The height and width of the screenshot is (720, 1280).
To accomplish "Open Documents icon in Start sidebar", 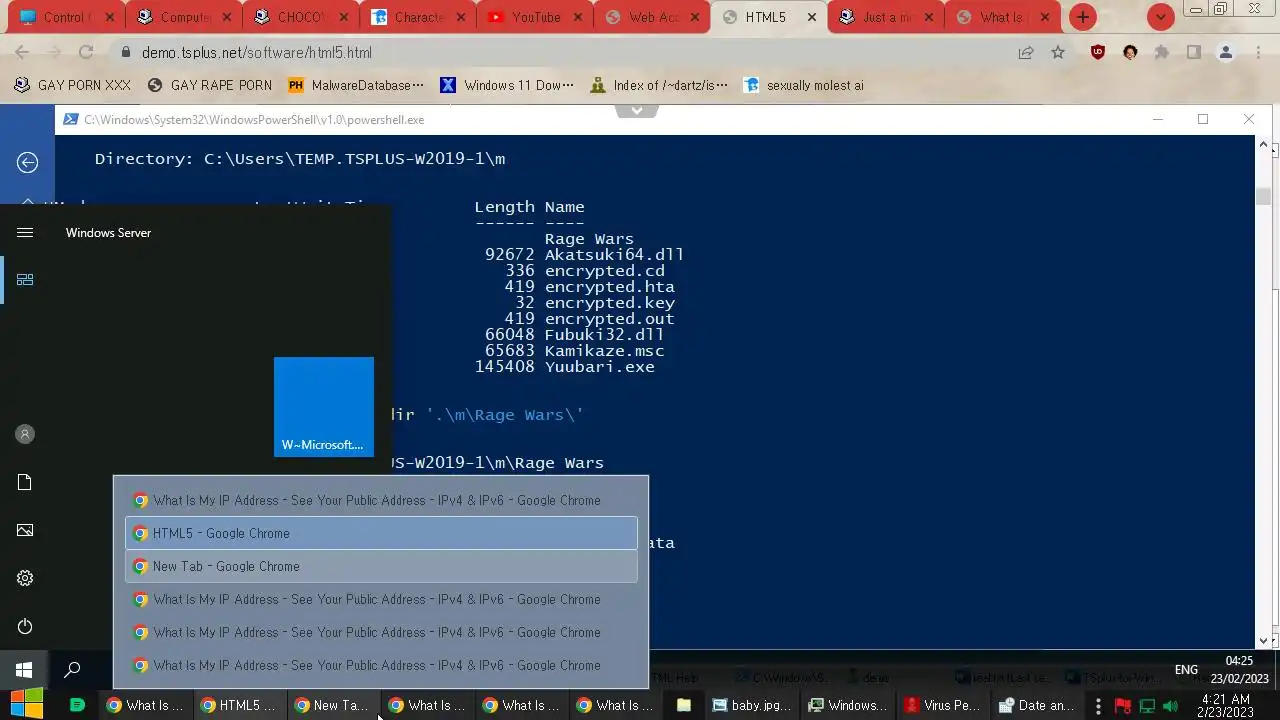I will (25, 482).
